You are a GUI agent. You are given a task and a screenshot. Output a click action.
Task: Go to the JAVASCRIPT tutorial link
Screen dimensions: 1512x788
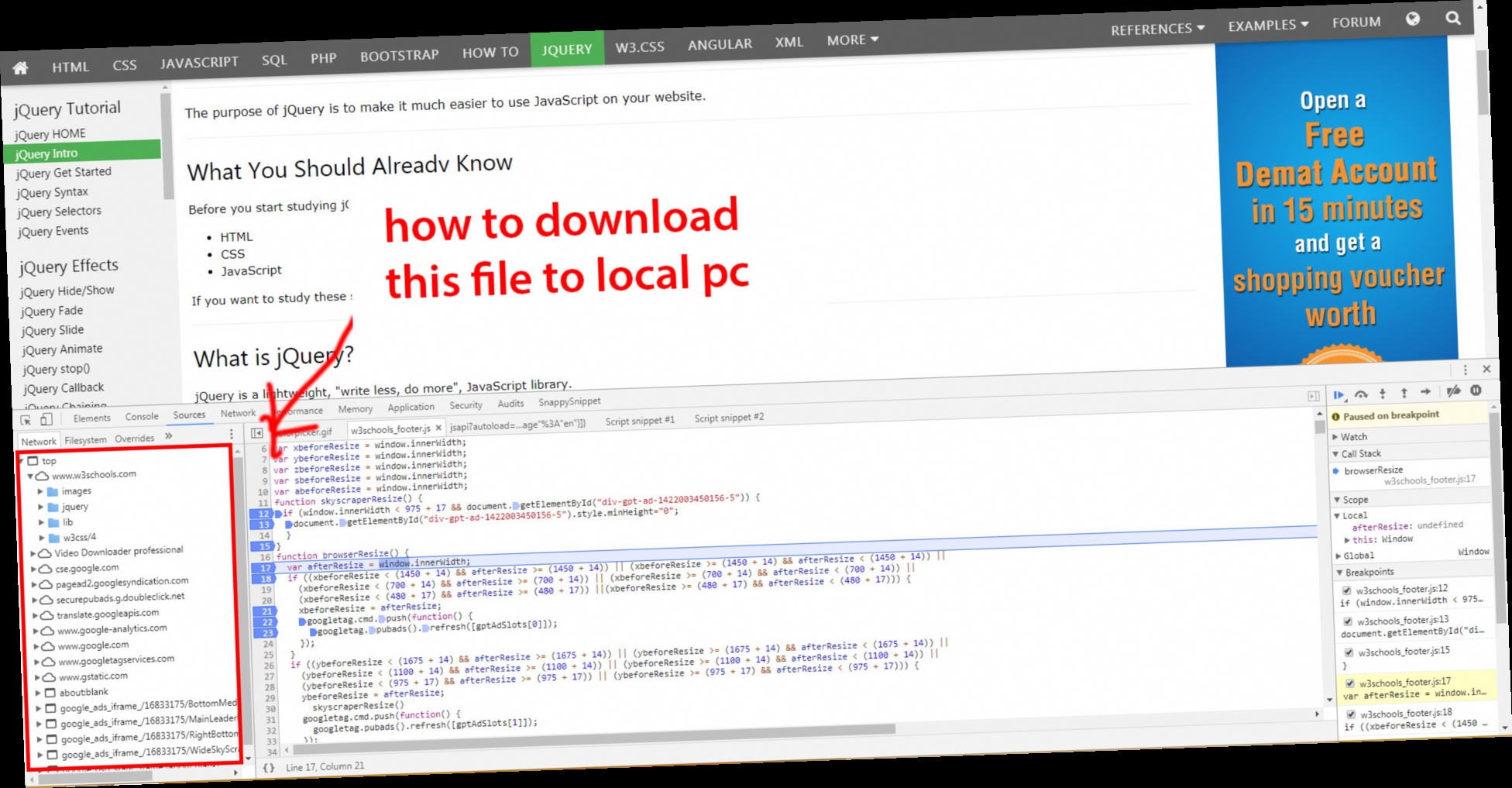tap(199, 62)
